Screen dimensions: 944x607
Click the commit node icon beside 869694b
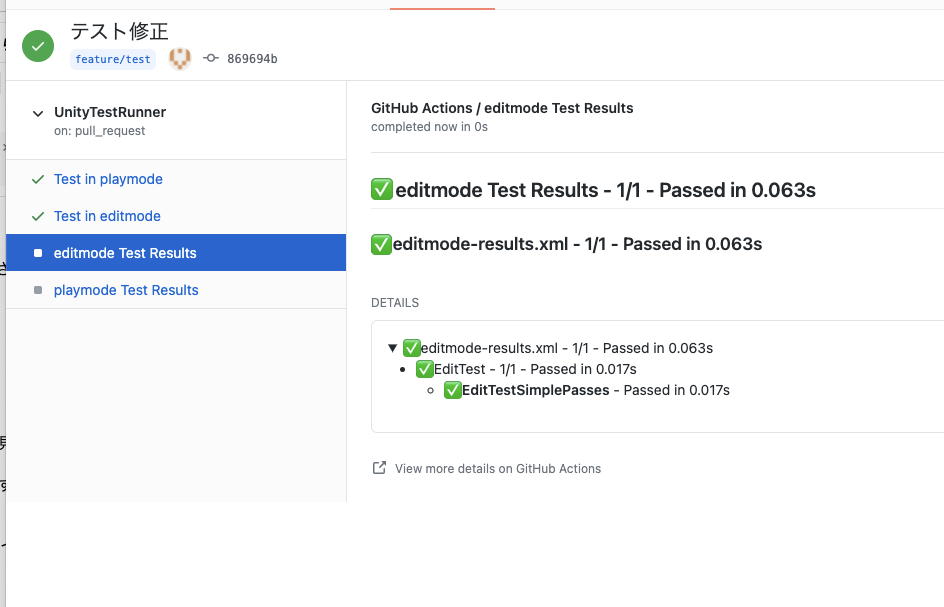pyautogui.click(x=211, y=59)
